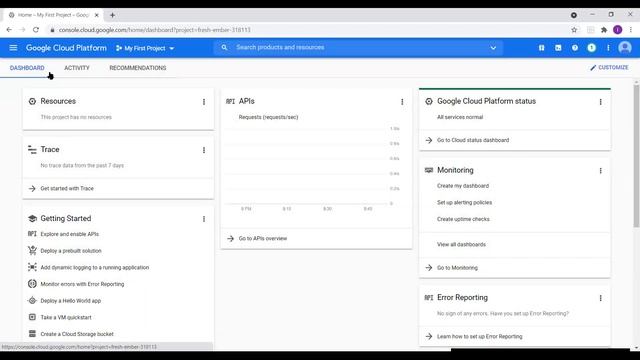
Task: Activate Cloud Shell icon
Action: tap(558, 48)
